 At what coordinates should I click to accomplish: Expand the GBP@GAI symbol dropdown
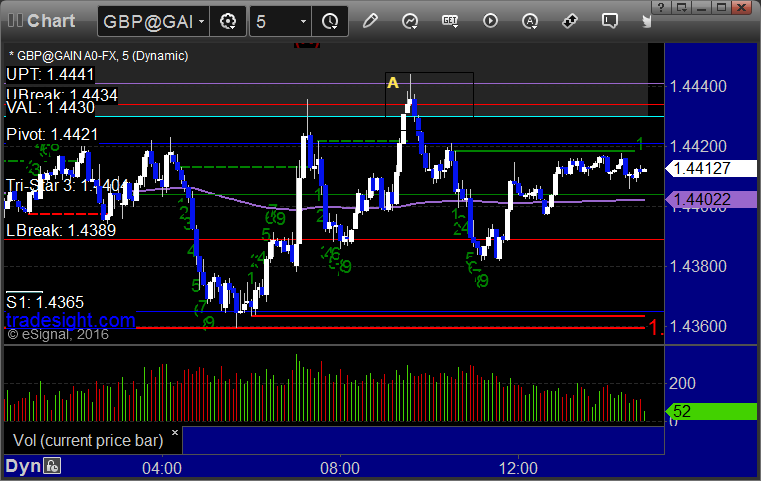(201, 22)
